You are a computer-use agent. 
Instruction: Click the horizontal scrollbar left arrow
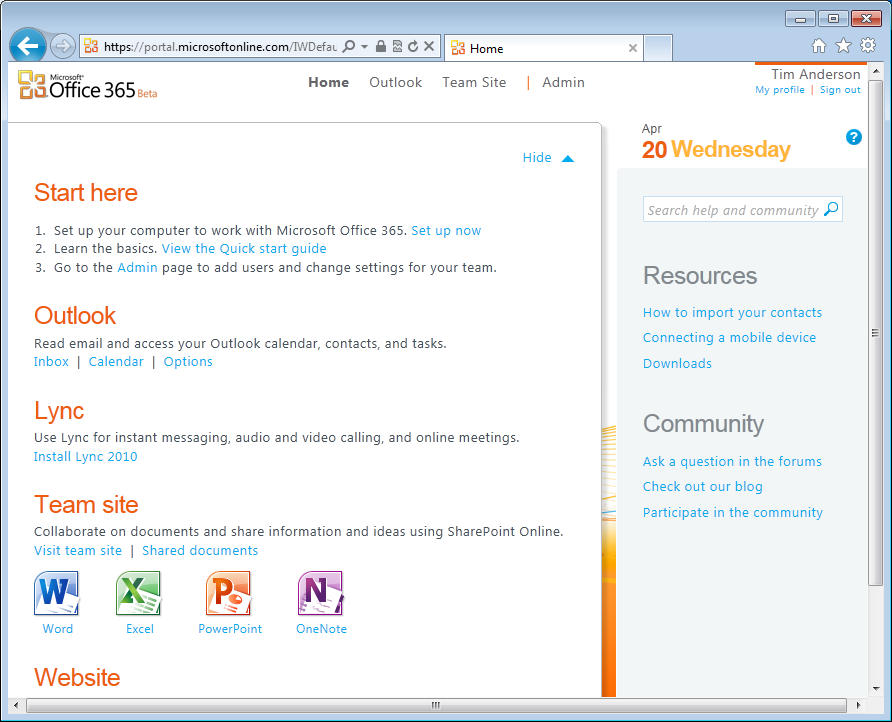click(16, 706)
